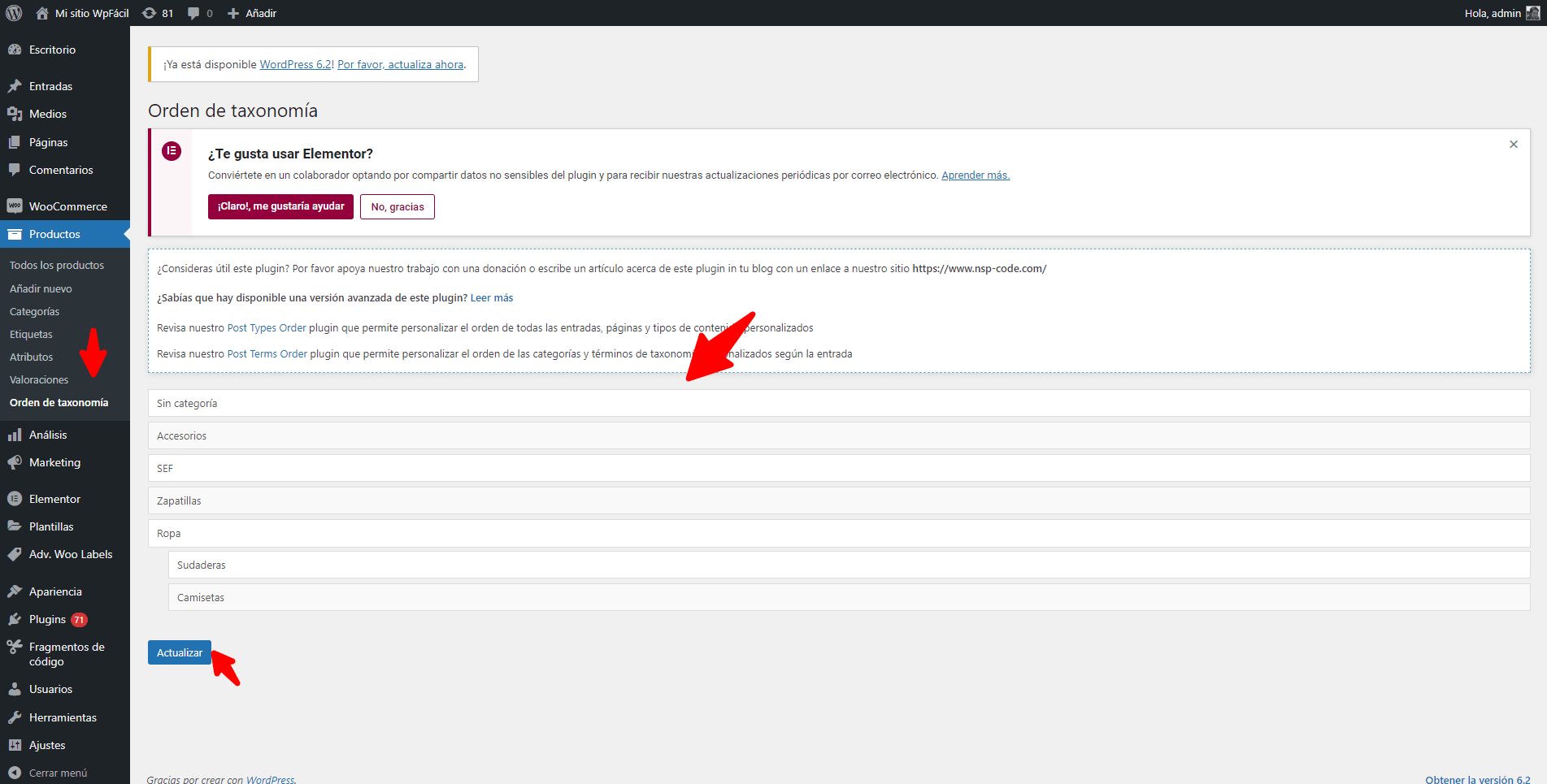Click the Entradas pin icon
1547x784 pixels.
[15, 86]
